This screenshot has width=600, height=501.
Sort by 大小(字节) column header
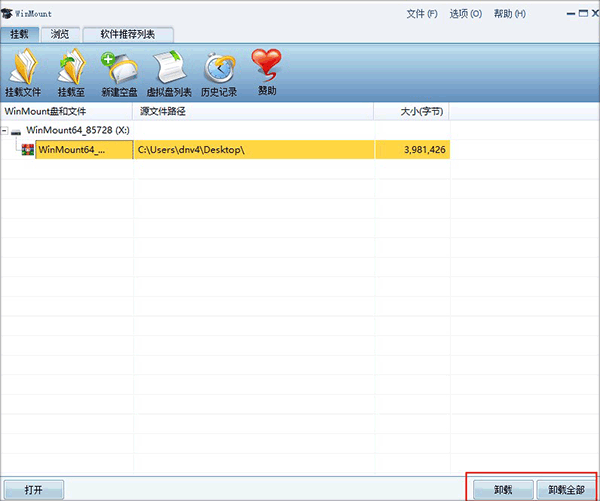(x=411, y=111)
